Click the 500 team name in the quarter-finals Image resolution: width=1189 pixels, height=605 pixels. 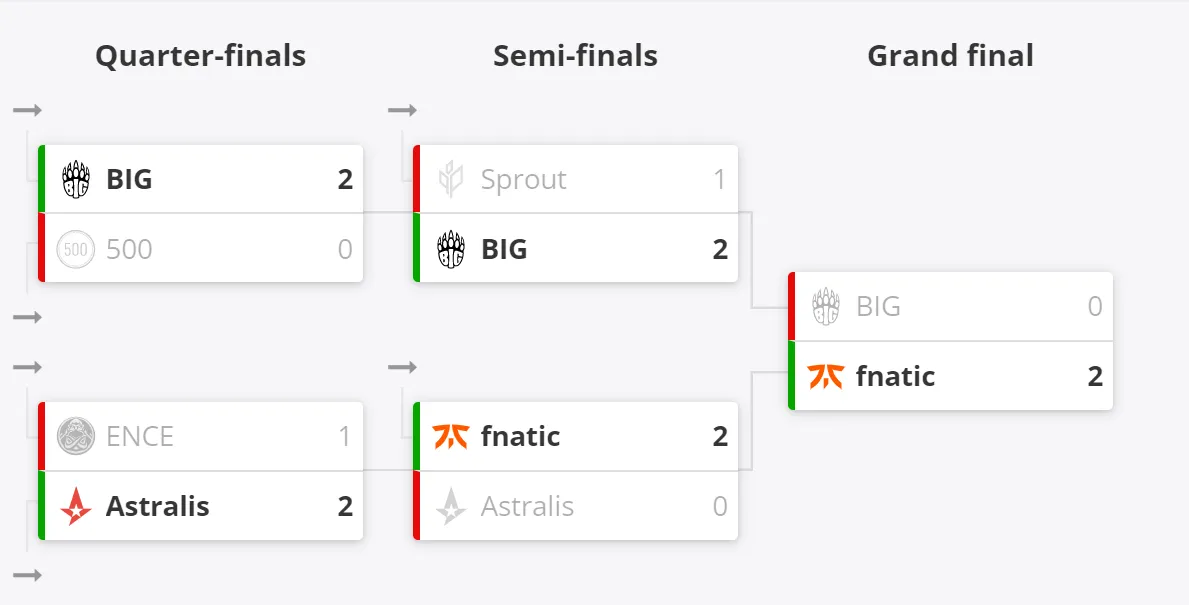click(129, 249)
